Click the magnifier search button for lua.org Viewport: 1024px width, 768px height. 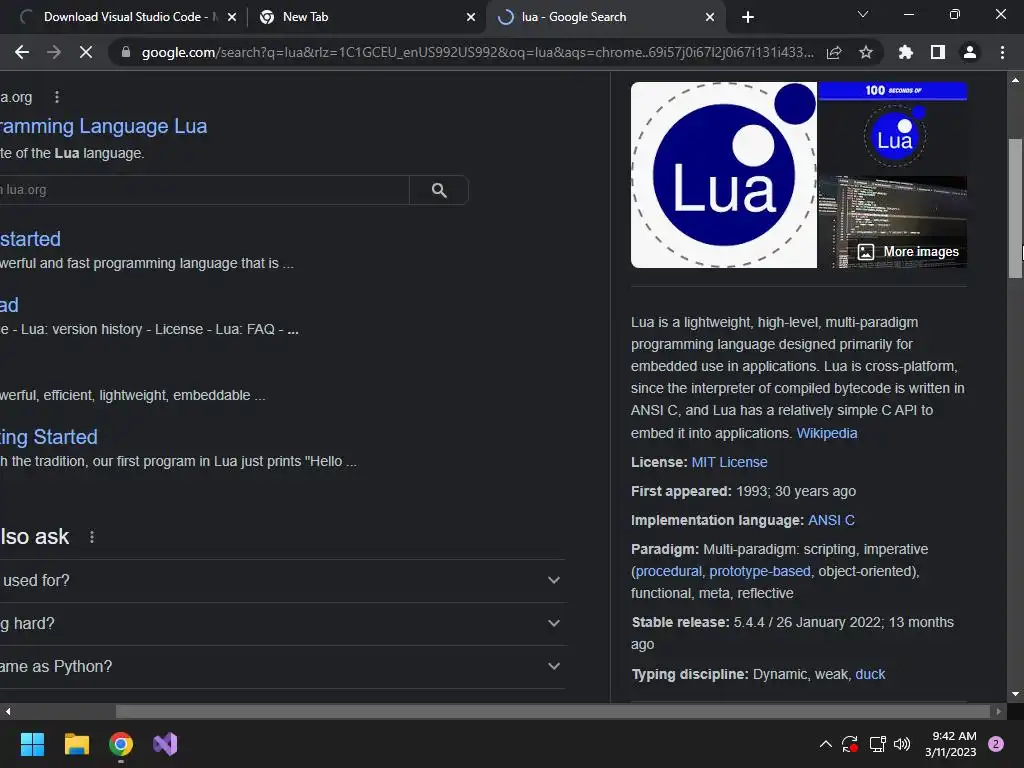click(x=439, y=190)
